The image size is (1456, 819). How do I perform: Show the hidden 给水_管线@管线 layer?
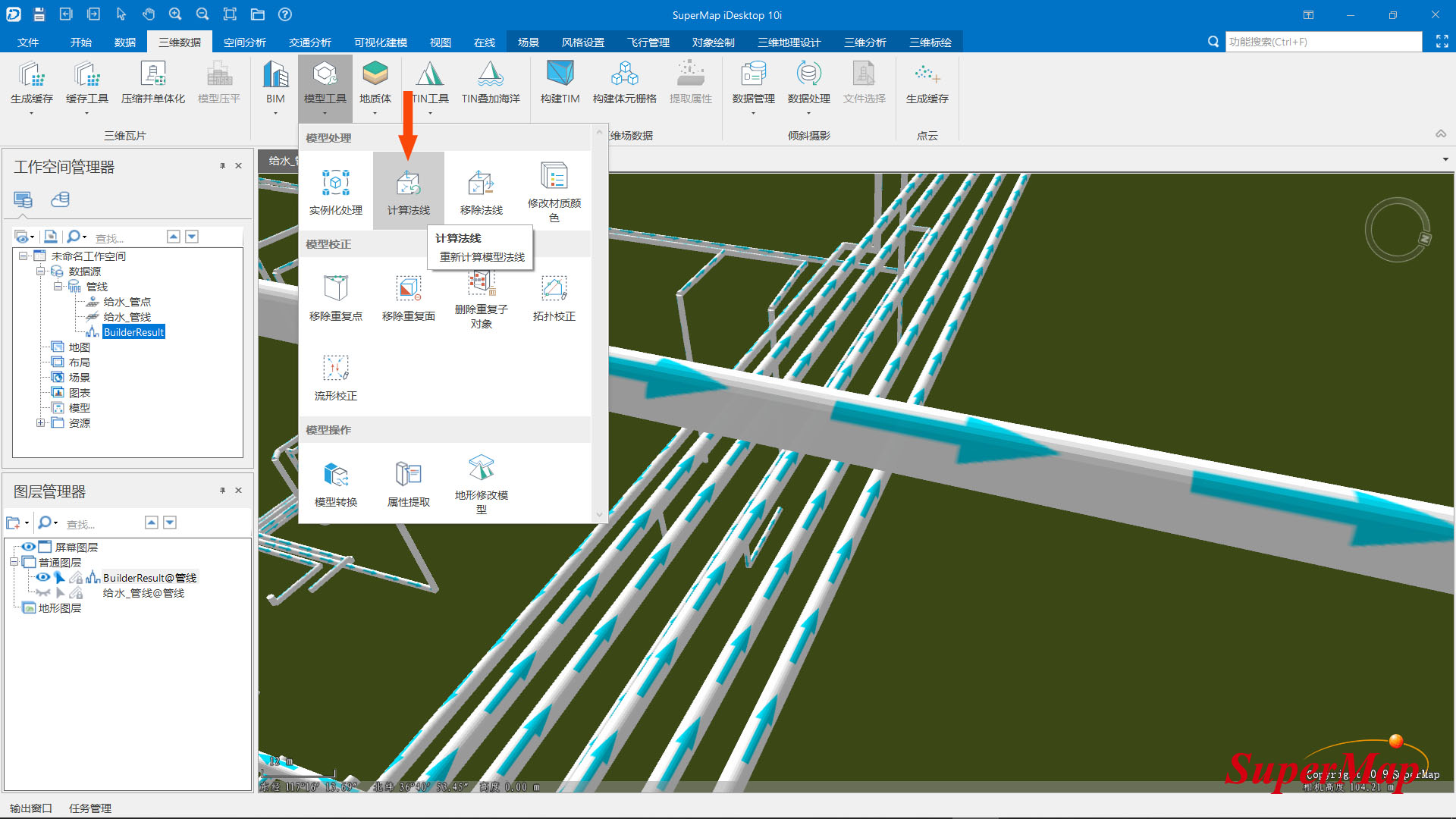[x=42, y=593]
